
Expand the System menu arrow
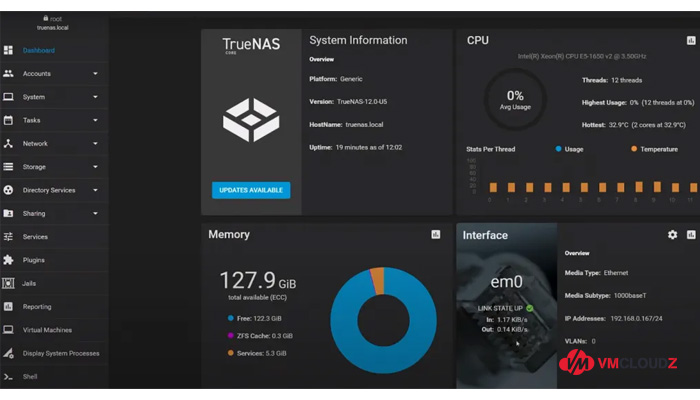click(x=95, y=97)
